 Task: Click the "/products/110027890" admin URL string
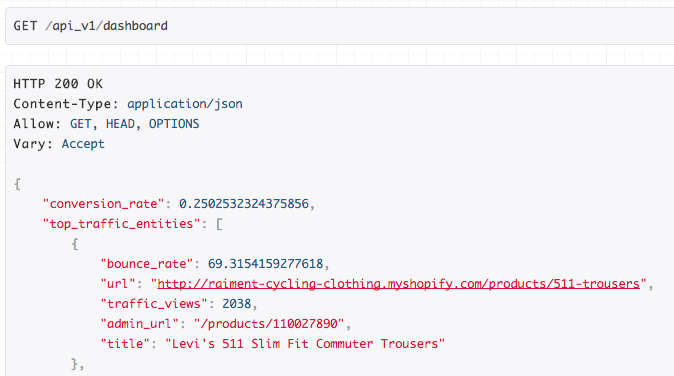[269, 324]
